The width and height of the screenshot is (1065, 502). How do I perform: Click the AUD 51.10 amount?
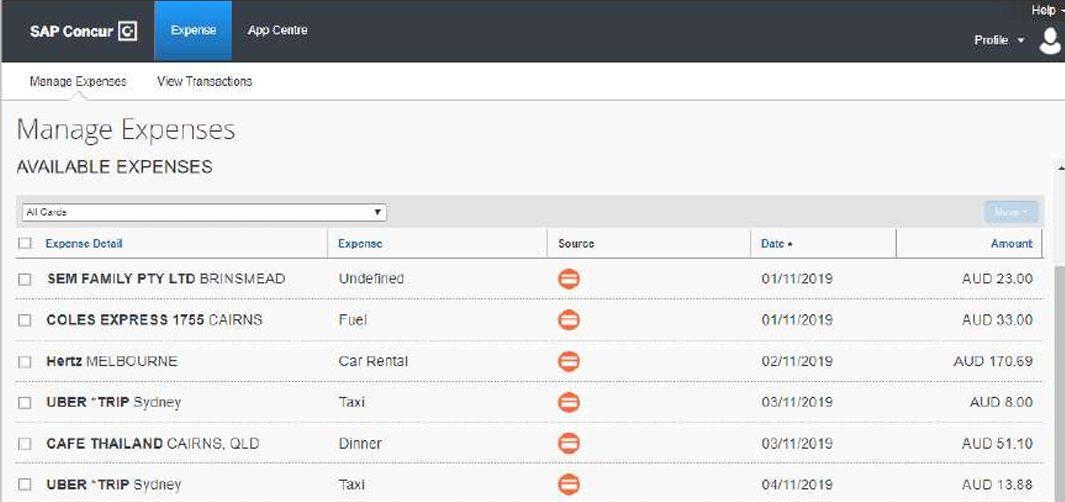tap(997, 444)
